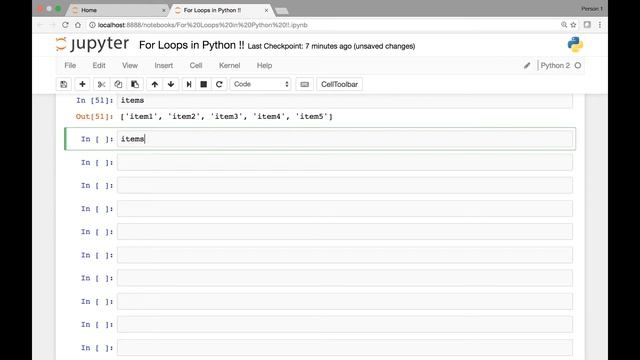Reload the page in browser toolbar

coord(65,25)
